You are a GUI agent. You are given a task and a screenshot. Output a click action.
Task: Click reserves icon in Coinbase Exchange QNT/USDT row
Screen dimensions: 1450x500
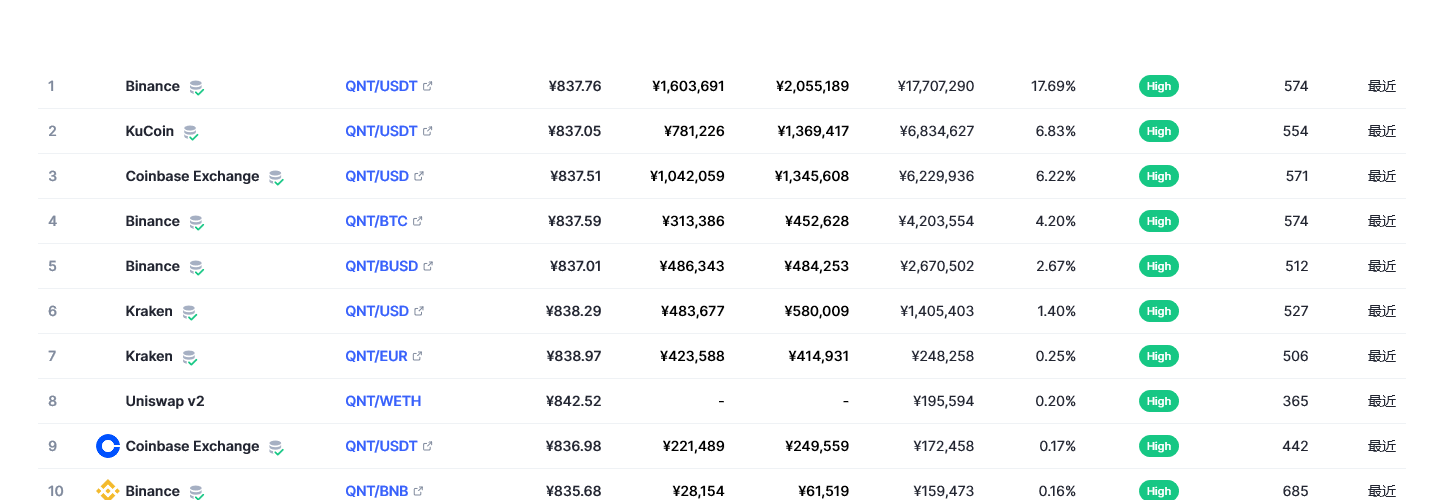tap(275, 447)
